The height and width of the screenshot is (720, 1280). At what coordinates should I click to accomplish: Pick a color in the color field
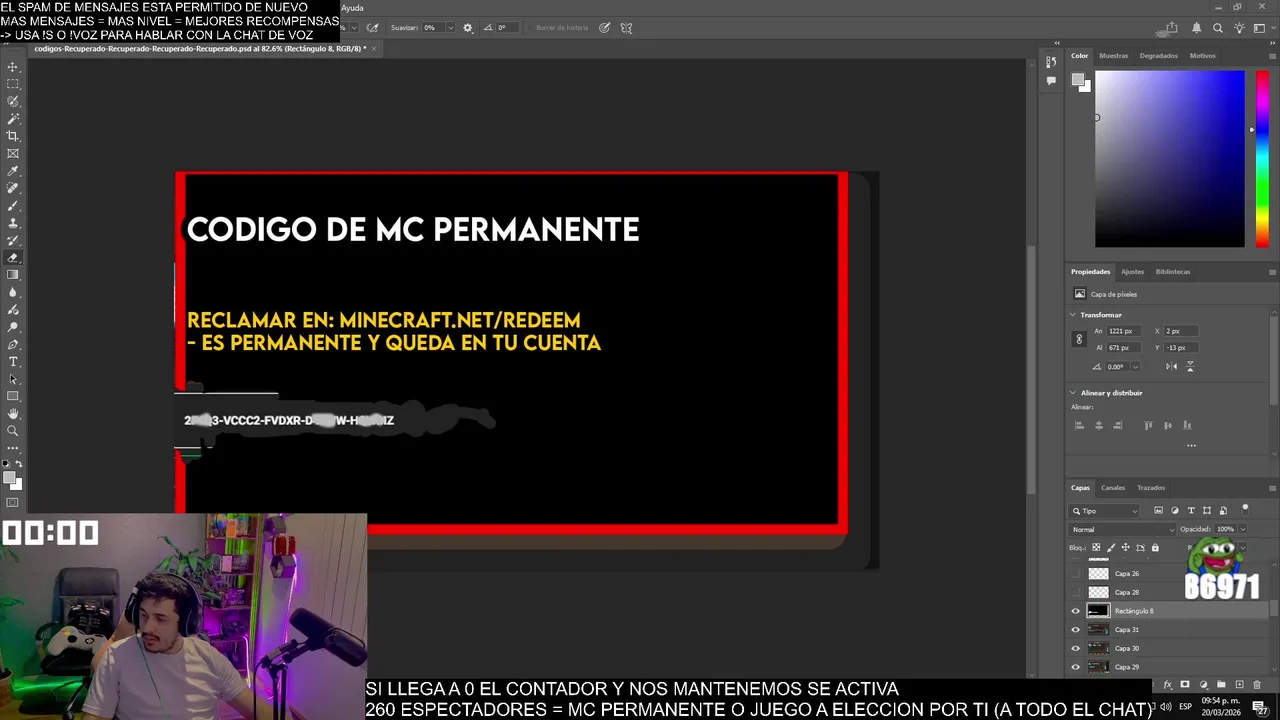[x=1170, y=159]
